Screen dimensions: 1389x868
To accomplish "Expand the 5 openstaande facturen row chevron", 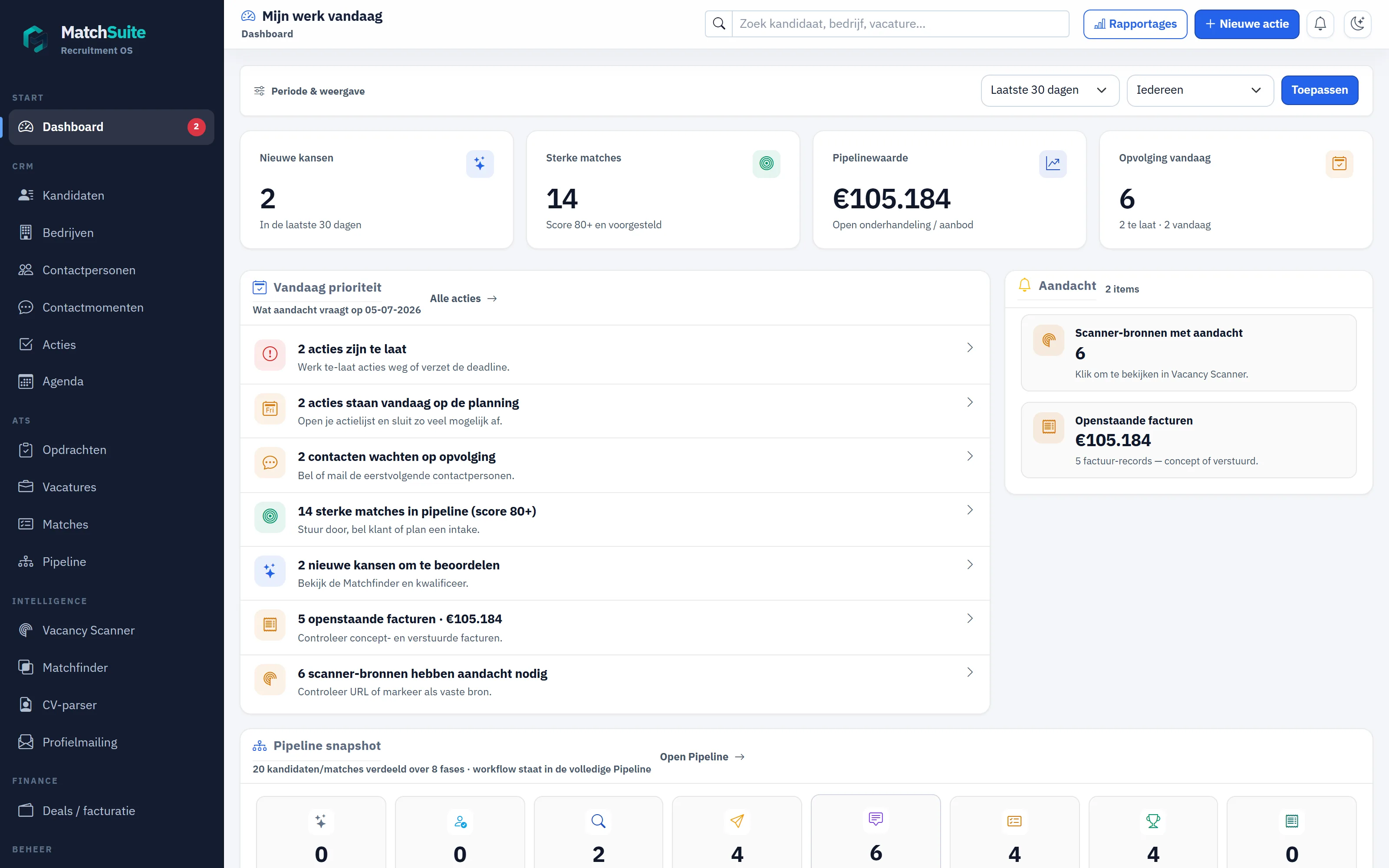I will tap(970, 619).
